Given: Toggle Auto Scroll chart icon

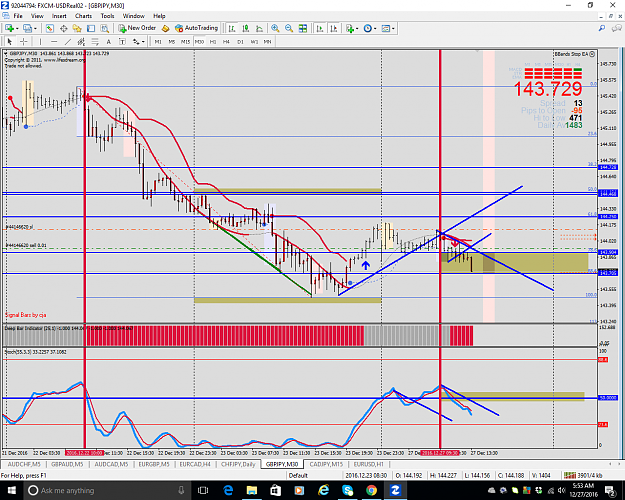Looking at the screenshot, I should pyautogui.click(x=320, y=28).
